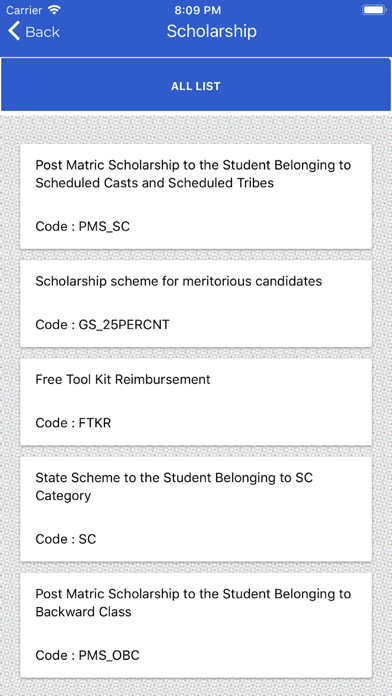Click the battery indicator icon
This screenshot has width=392, height=696.
[374, 10]
